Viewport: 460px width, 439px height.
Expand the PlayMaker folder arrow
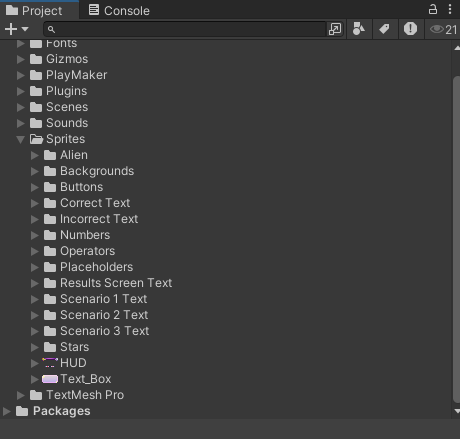coord(21,75)
